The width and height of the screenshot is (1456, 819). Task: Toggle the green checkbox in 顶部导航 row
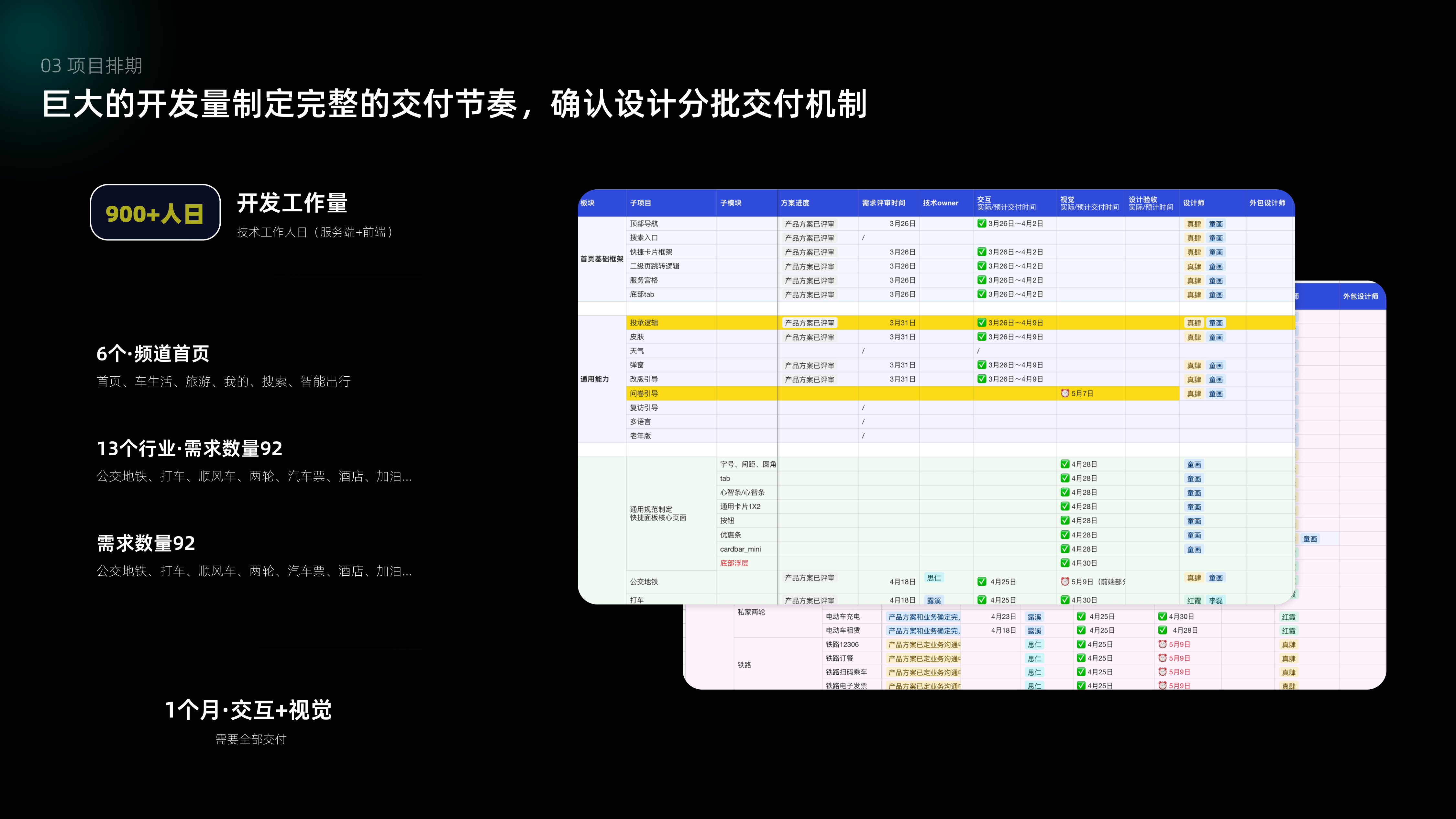(x=982, y=224)
